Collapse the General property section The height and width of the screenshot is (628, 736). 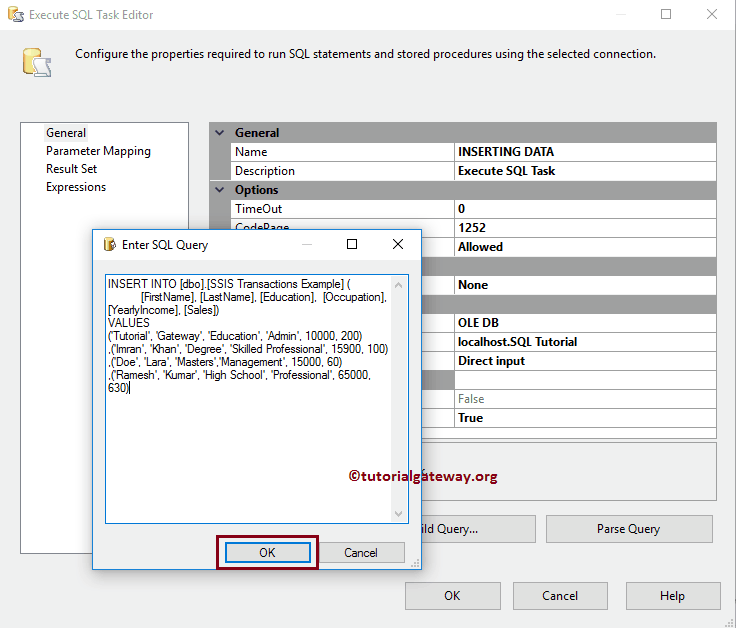point(220,132)
